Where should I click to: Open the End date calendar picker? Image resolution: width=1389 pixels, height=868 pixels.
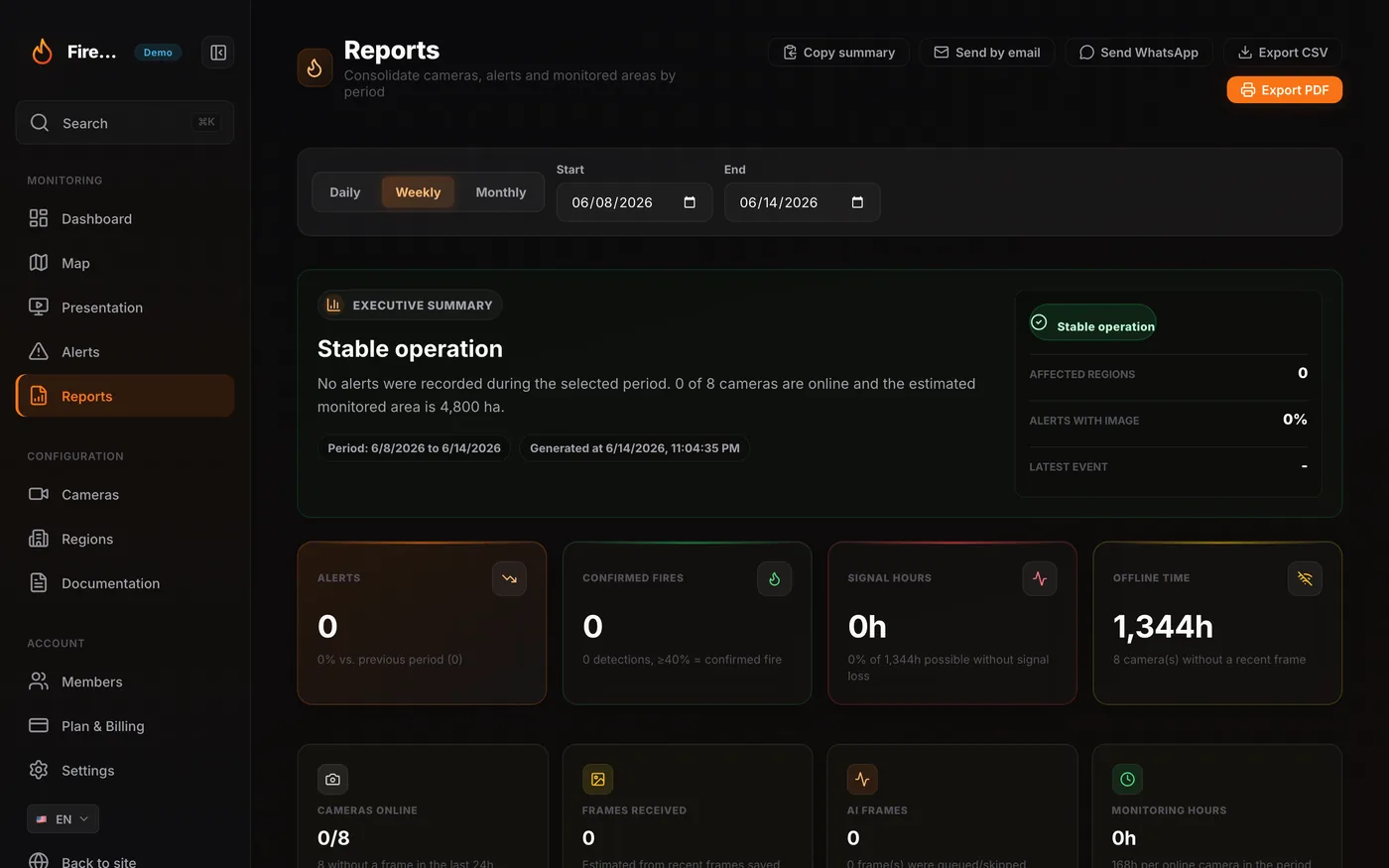(857, 202)
